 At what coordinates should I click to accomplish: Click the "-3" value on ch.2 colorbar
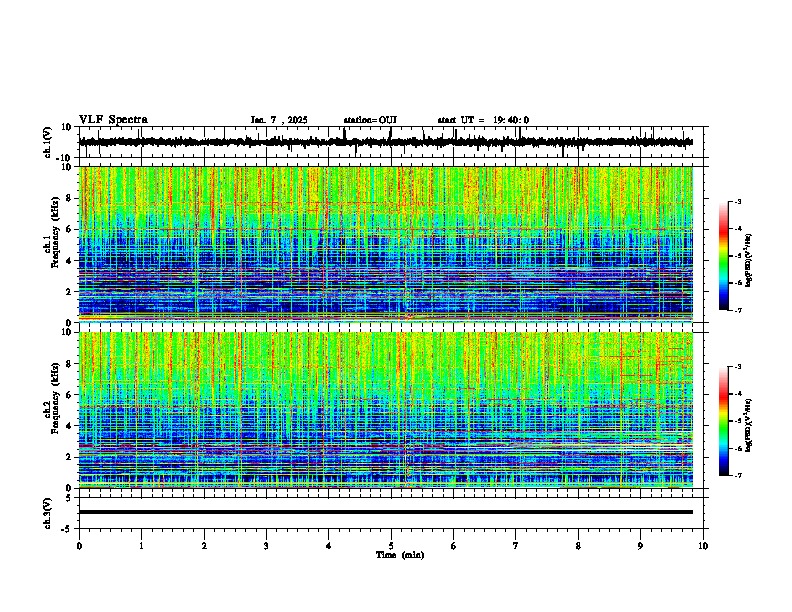pyautogui.click(x=738, y=367)
